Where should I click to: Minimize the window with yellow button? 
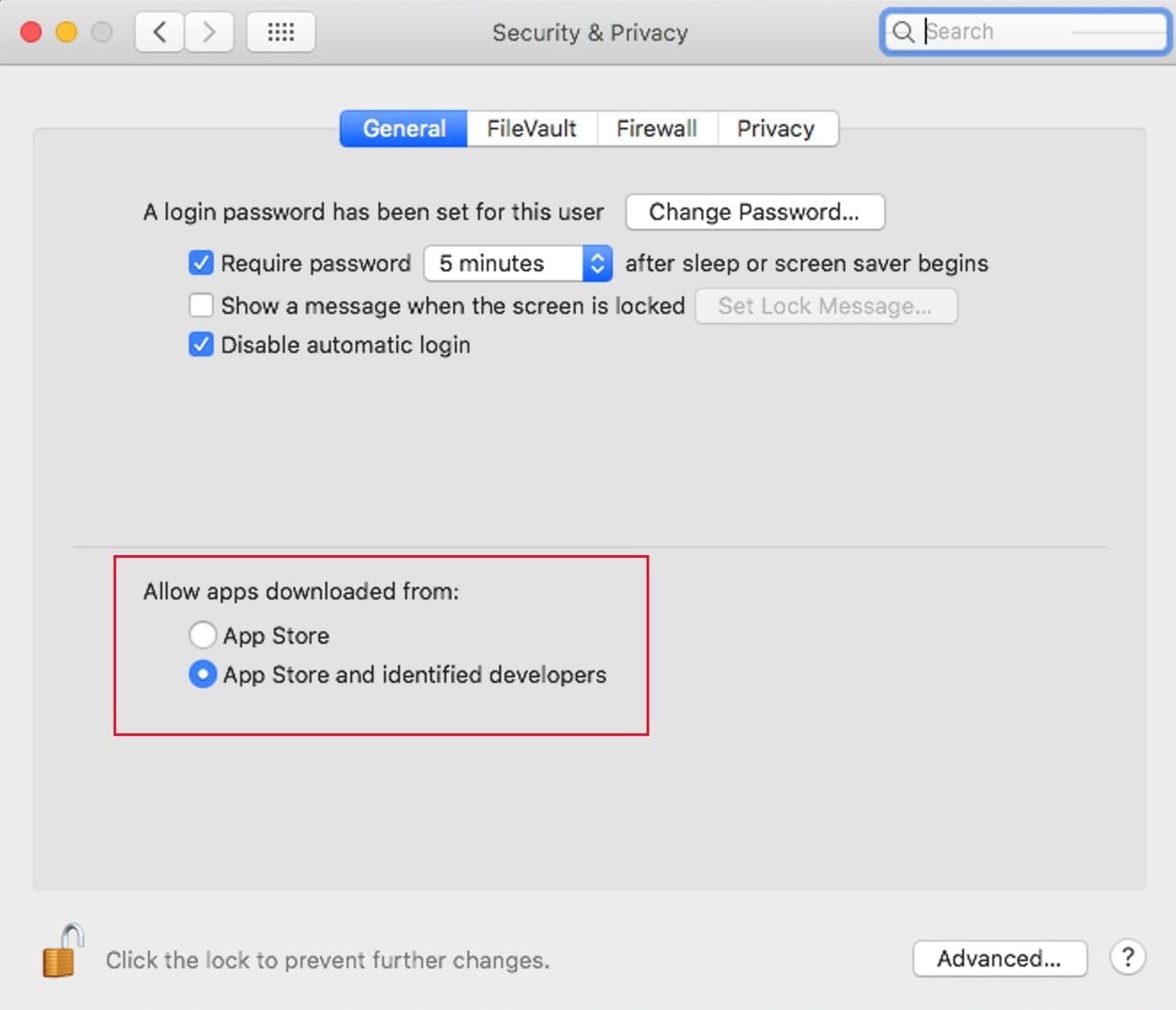(66, 32)
